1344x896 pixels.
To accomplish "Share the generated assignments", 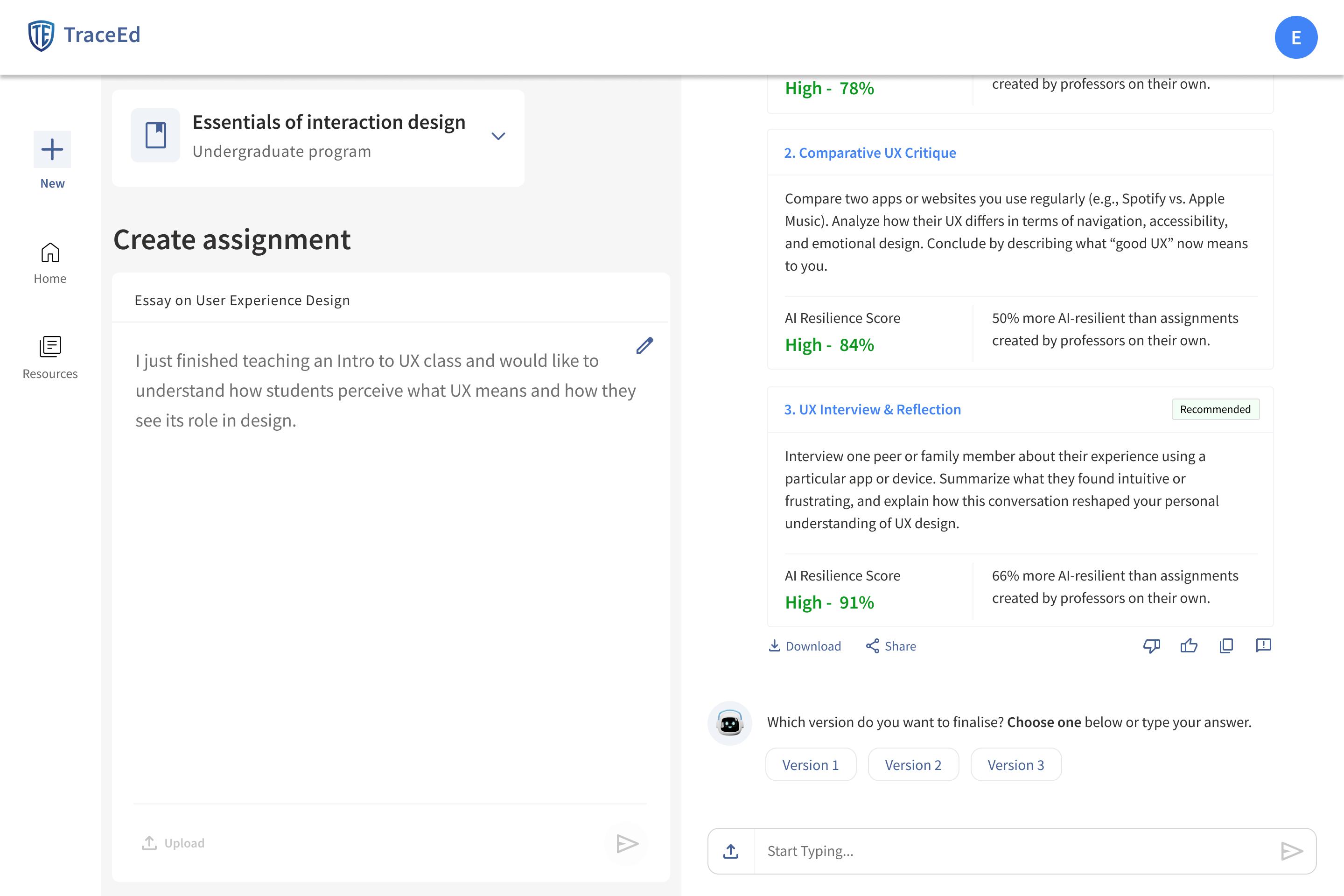I will point(891,646).
